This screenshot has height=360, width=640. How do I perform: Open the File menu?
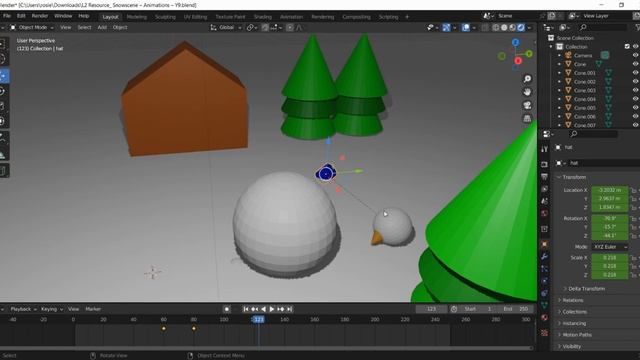(7, 16)
